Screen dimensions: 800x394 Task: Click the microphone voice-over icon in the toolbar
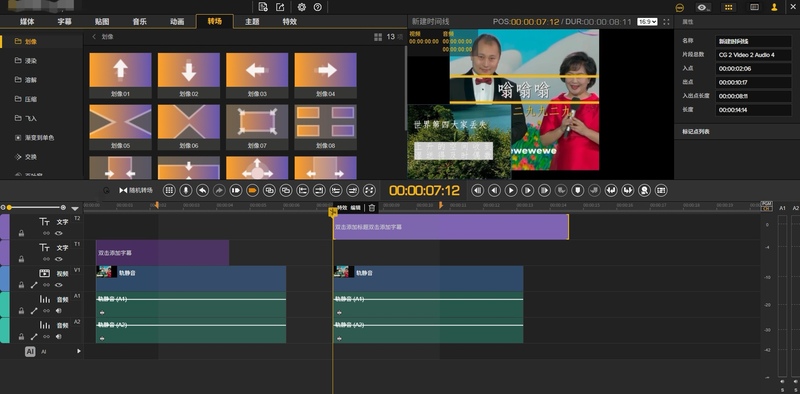point(186,190)
